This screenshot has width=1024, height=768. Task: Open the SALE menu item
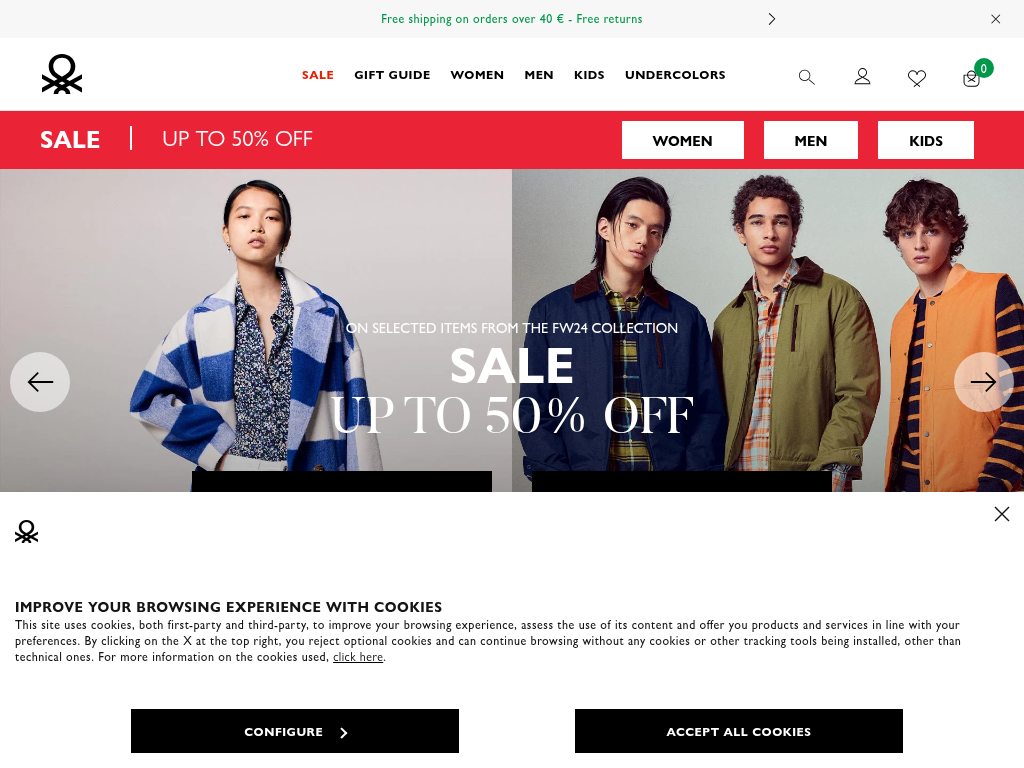317,75
